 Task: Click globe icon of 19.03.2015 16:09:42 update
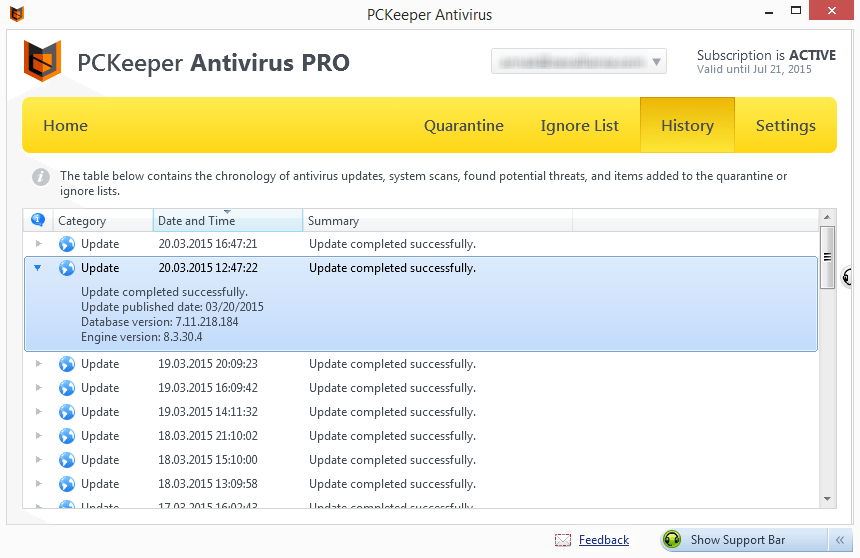pos(67,388)
